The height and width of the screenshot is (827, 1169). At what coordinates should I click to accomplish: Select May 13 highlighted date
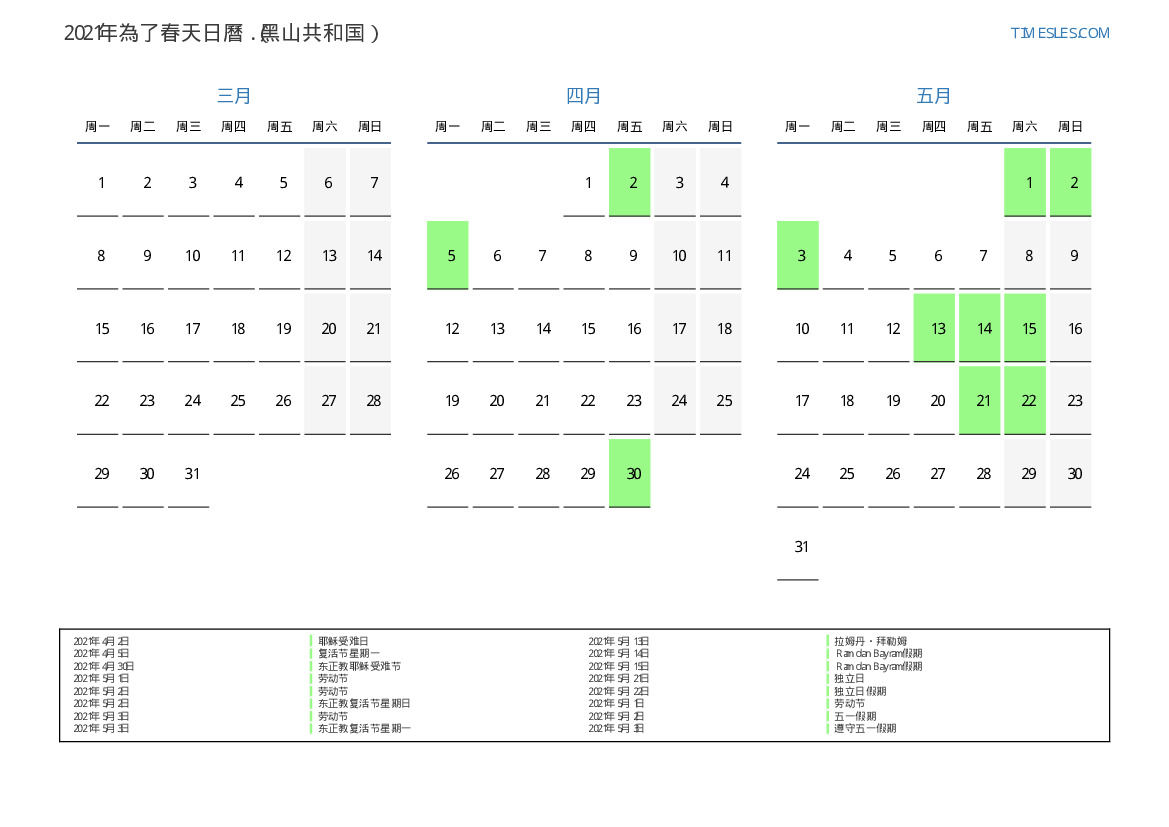point(934,328)
